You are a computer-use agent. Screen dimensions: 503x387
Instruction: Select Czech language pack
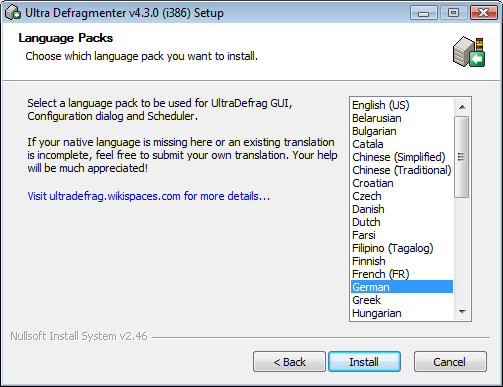tap(402, 196)
